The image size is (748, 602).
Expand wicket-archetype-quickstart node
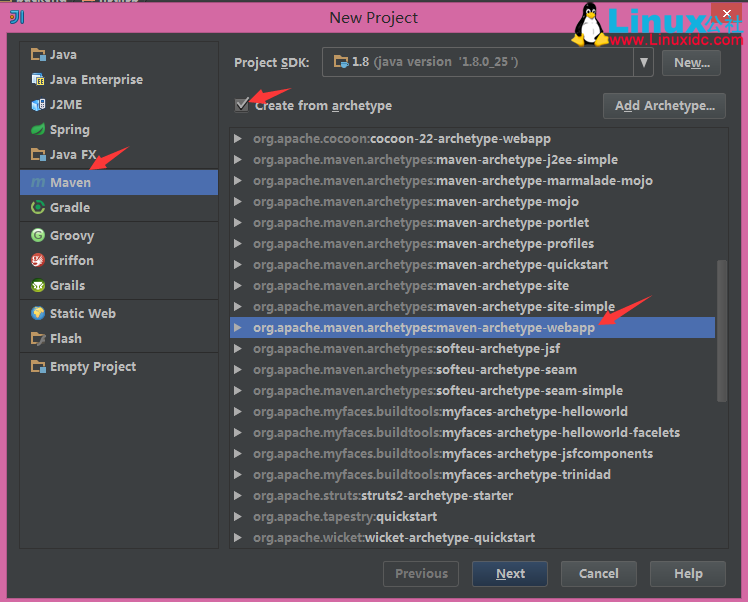click(237, 538)
